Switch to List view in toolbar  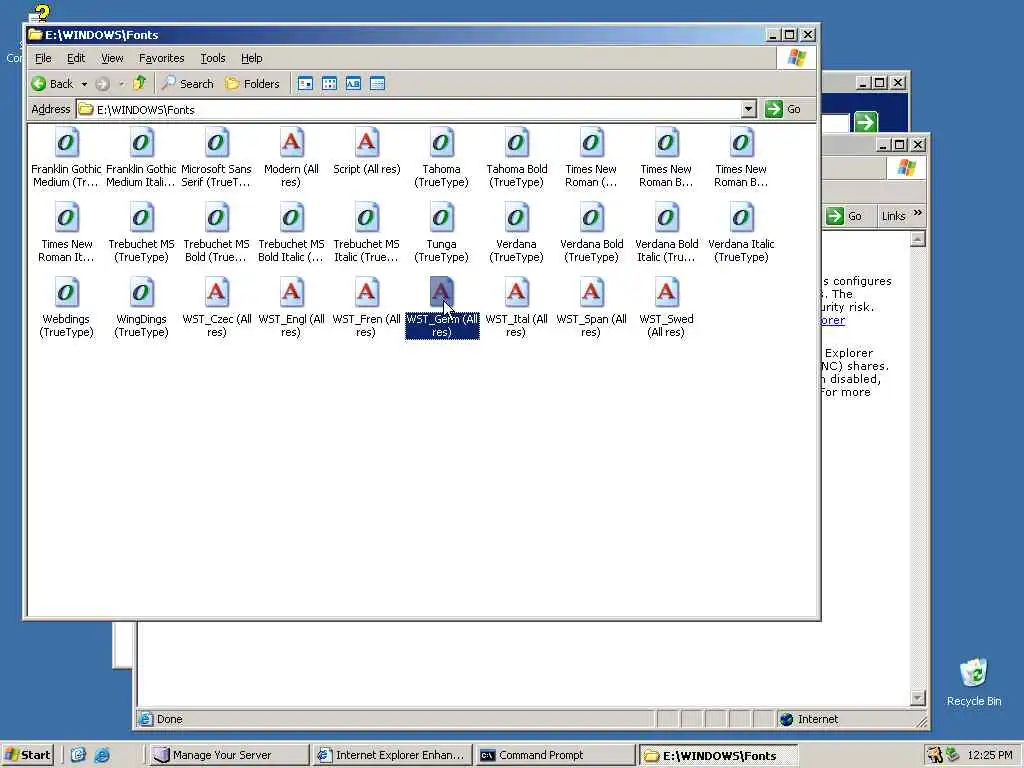329,84
